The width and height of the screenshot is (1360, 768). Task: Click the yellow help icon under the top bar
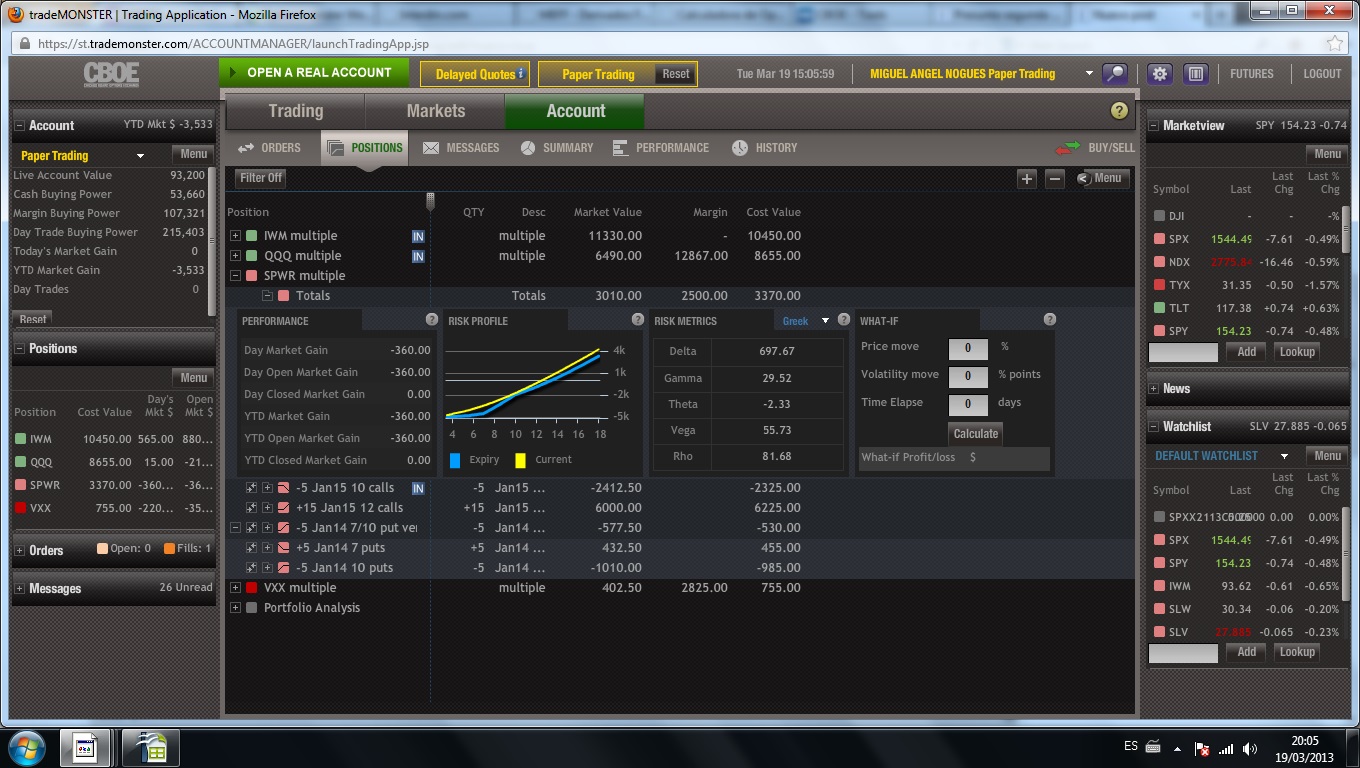coord(1119,111)
